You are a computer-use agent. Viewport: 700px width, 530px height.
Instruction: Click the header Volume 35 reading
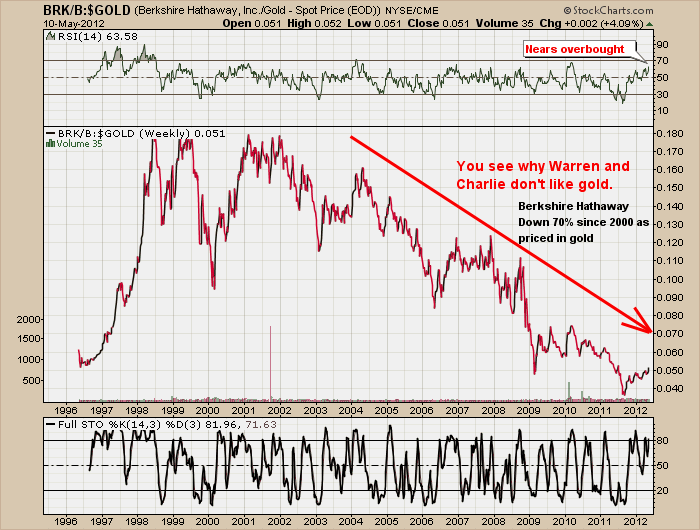(x=504, y=23)
